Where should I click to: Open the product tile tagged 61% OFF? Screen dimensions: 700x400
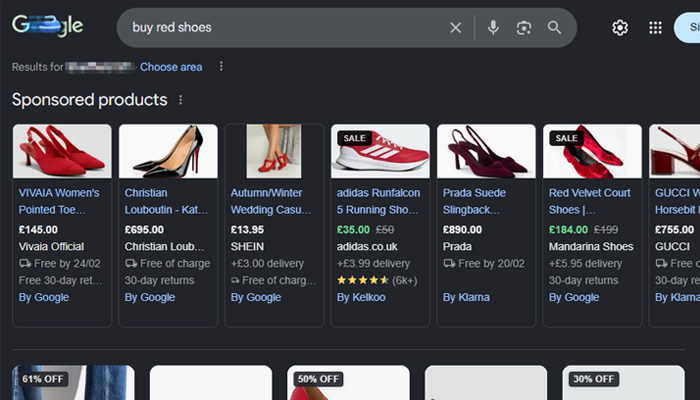point(73,383)
